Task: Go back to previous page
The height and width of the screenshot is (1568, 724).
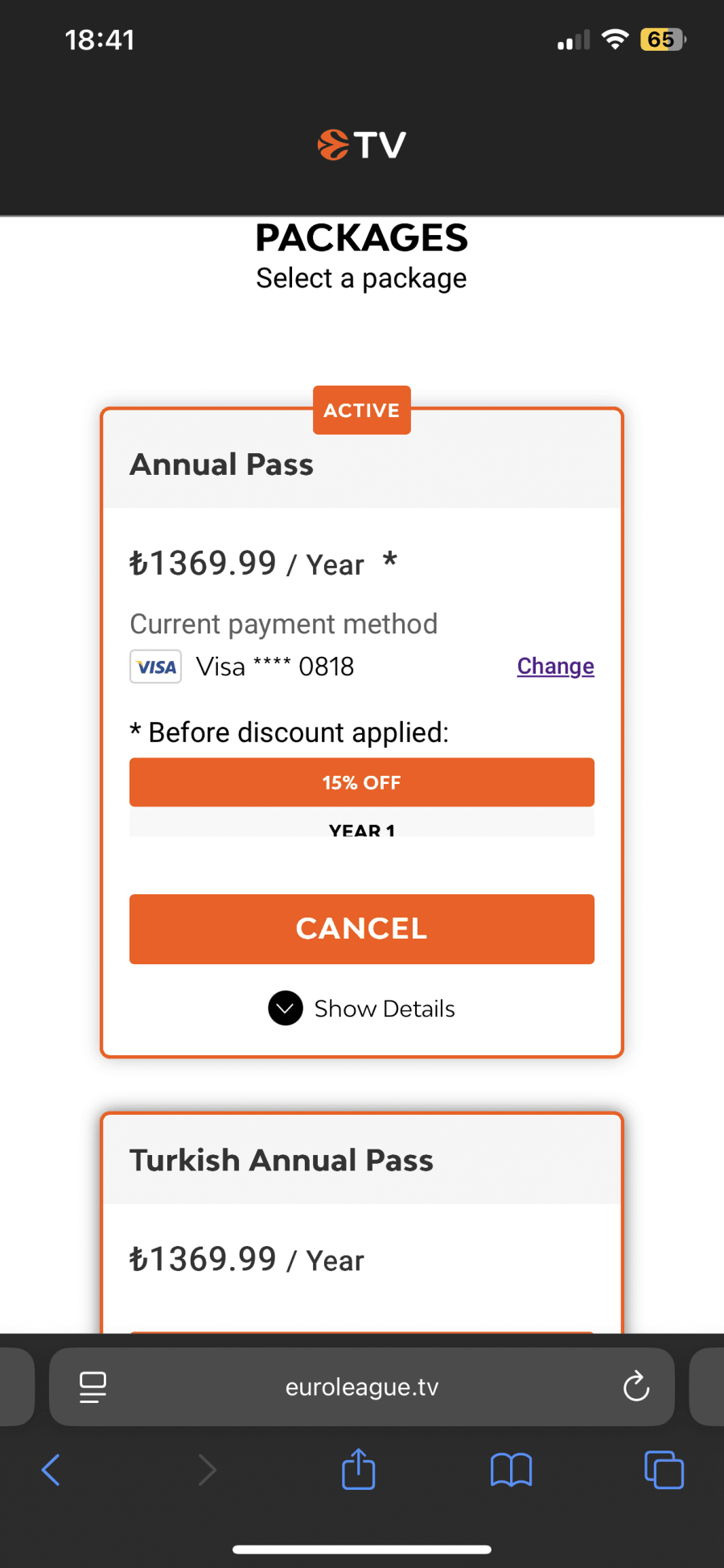Action: (x=51, y=1470)
